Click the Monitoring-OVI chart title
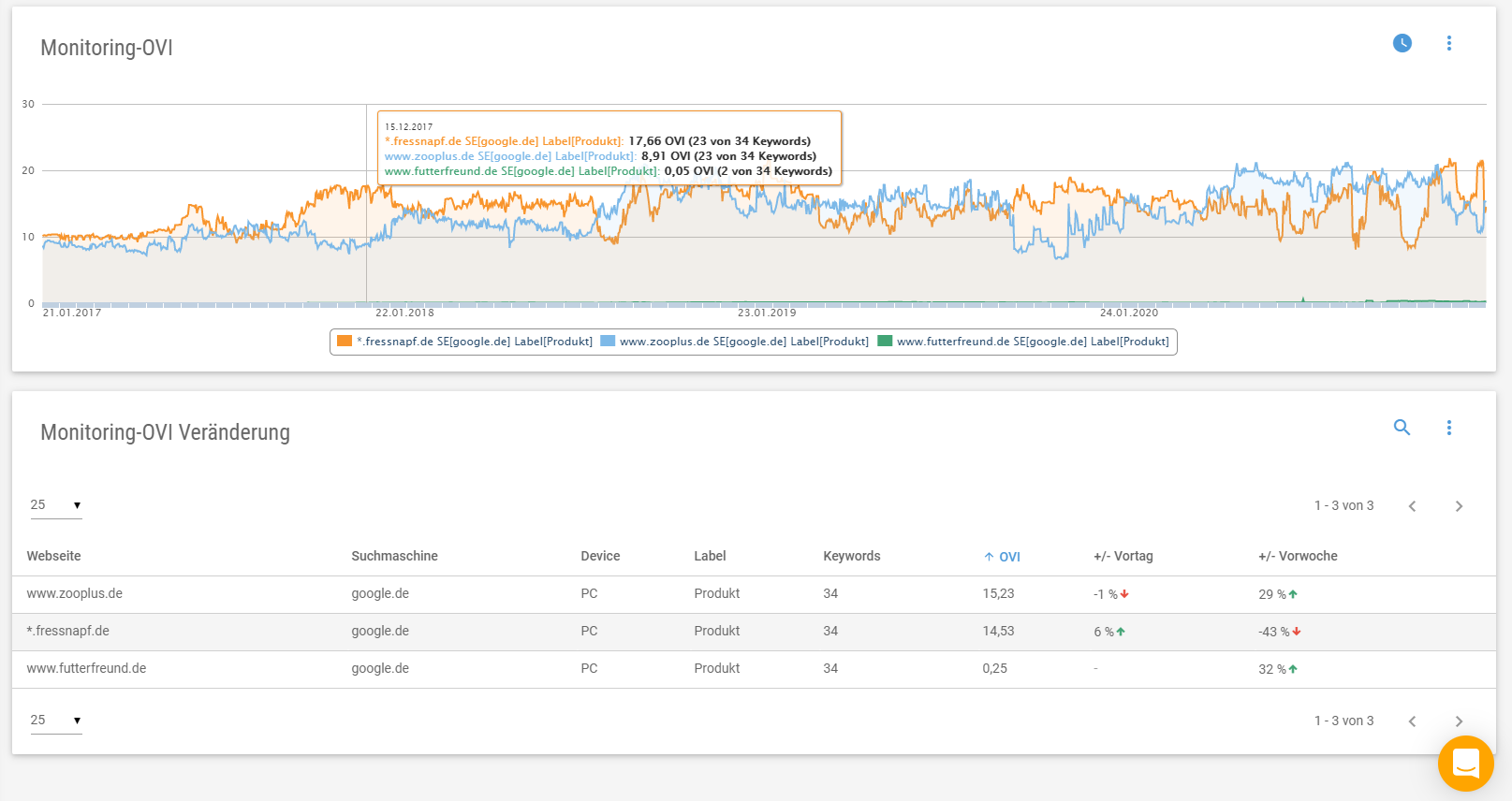The image size is (1512, 801). tap(107, 48)
